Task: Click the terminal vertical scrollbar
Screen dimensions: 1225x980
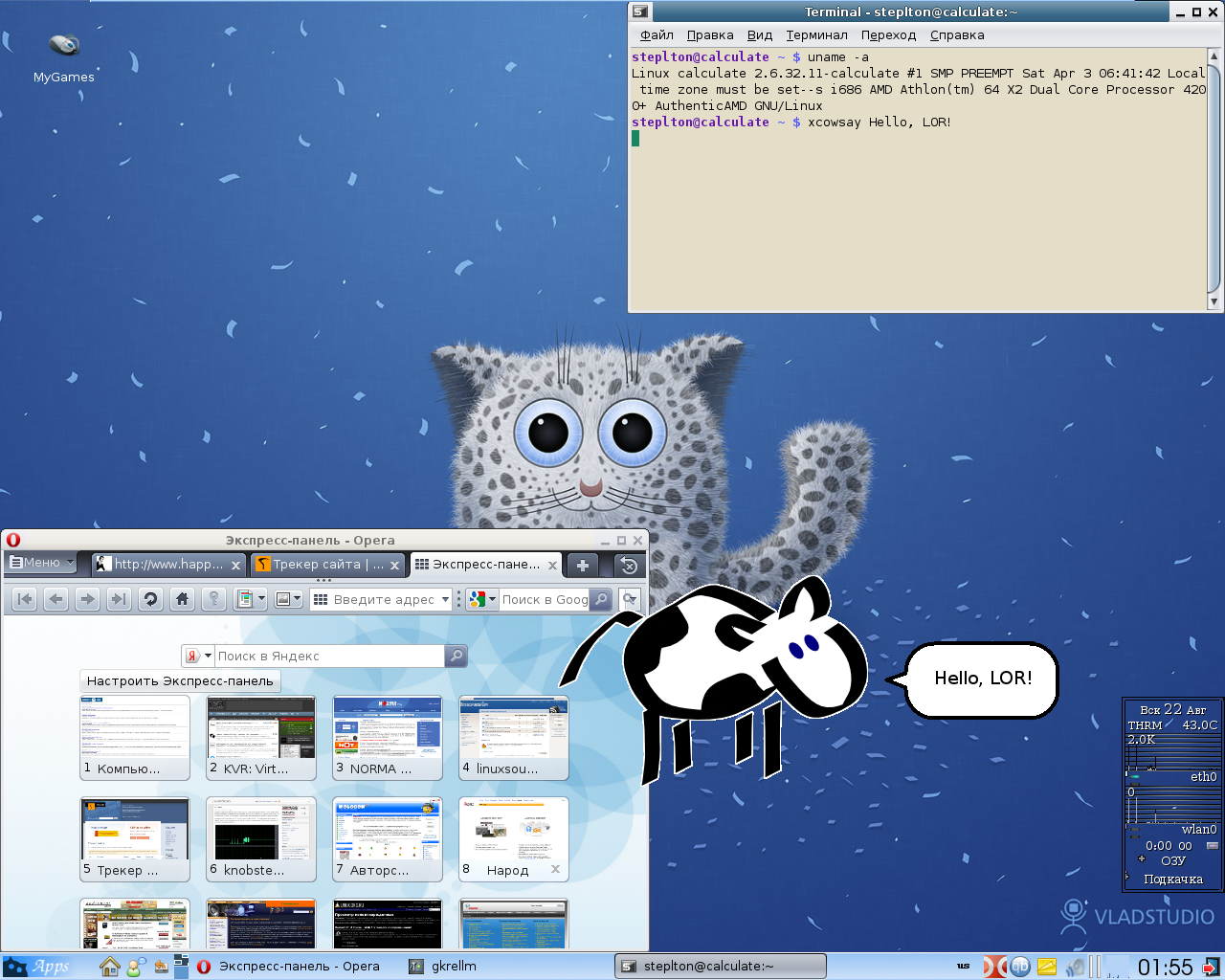Action: pos(1214,178)
